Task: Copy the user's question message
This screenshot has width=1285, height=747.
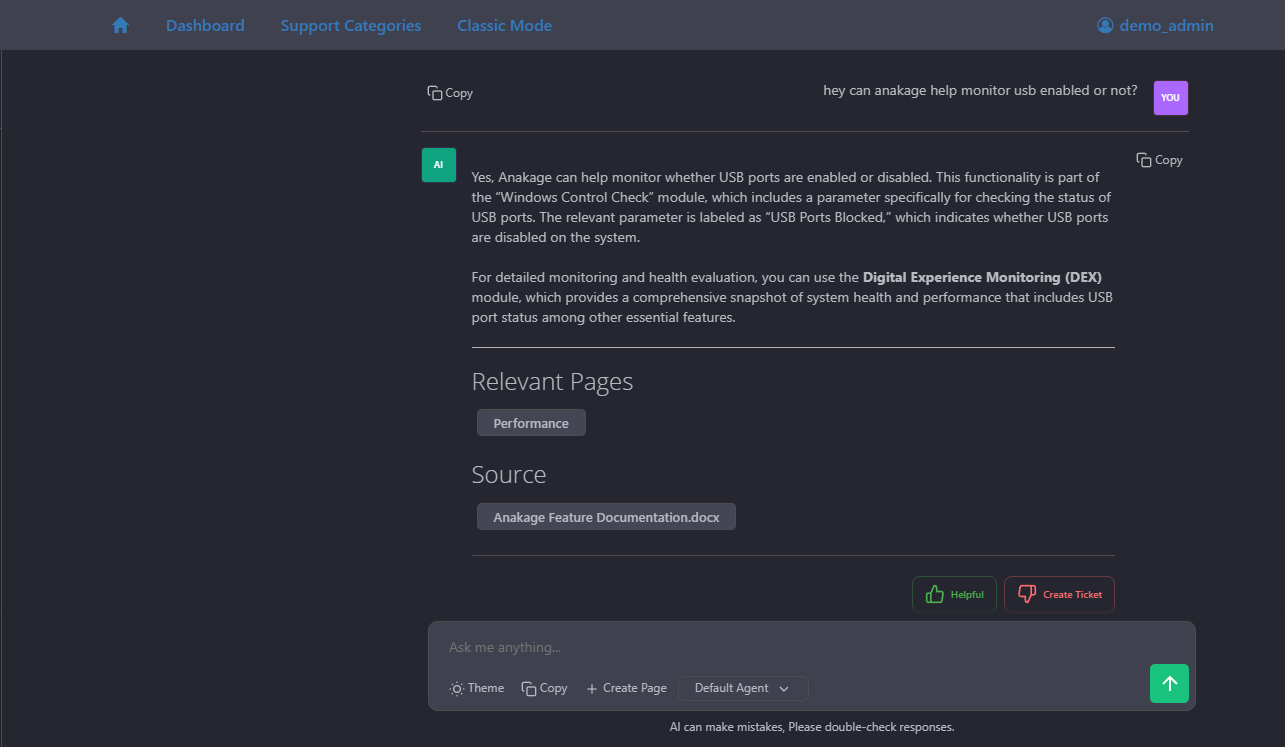Action: 450,93
